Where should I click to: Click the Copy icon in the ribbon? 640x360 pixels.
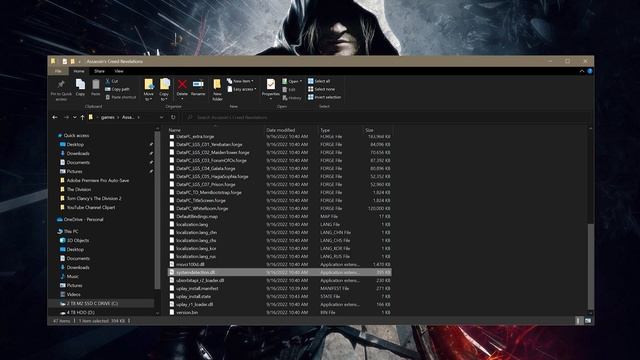80,84
